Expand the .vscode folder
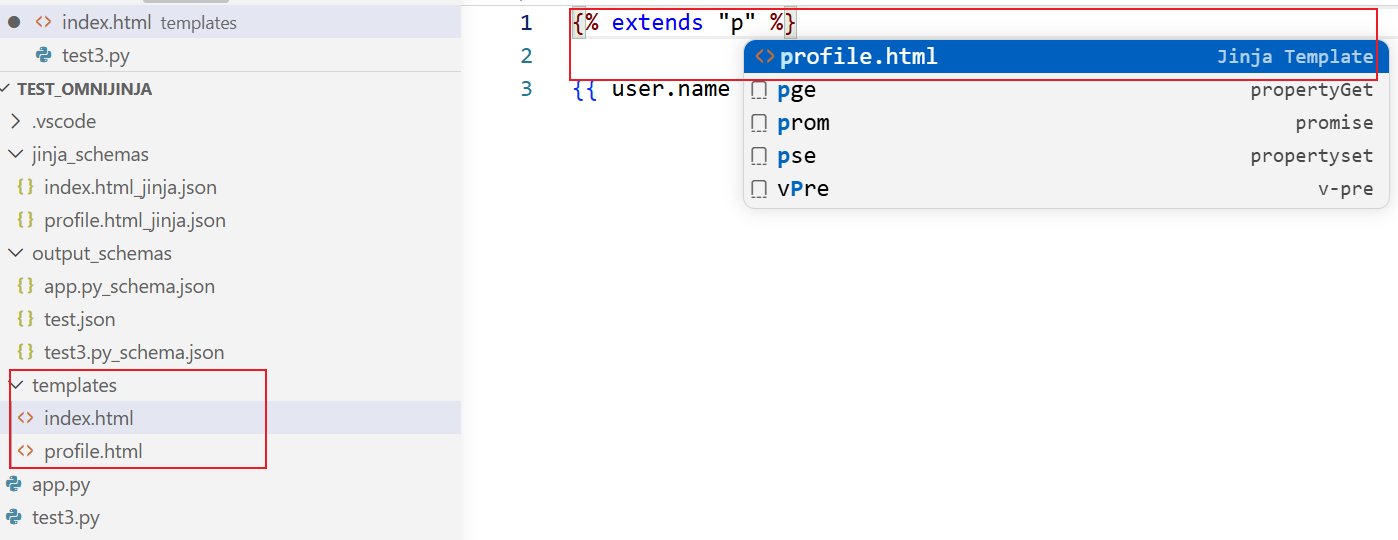Screen dimensions: 1398x540 click(230, 122)
